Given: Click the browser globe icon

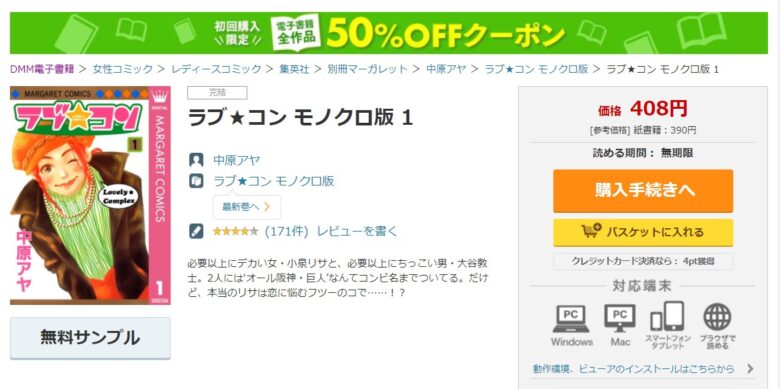Looking at the screenshot, I should click(717, 317).
